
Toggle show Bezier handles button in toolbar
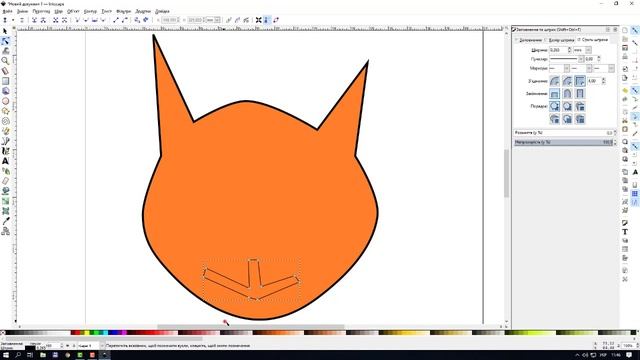[267, 20]
